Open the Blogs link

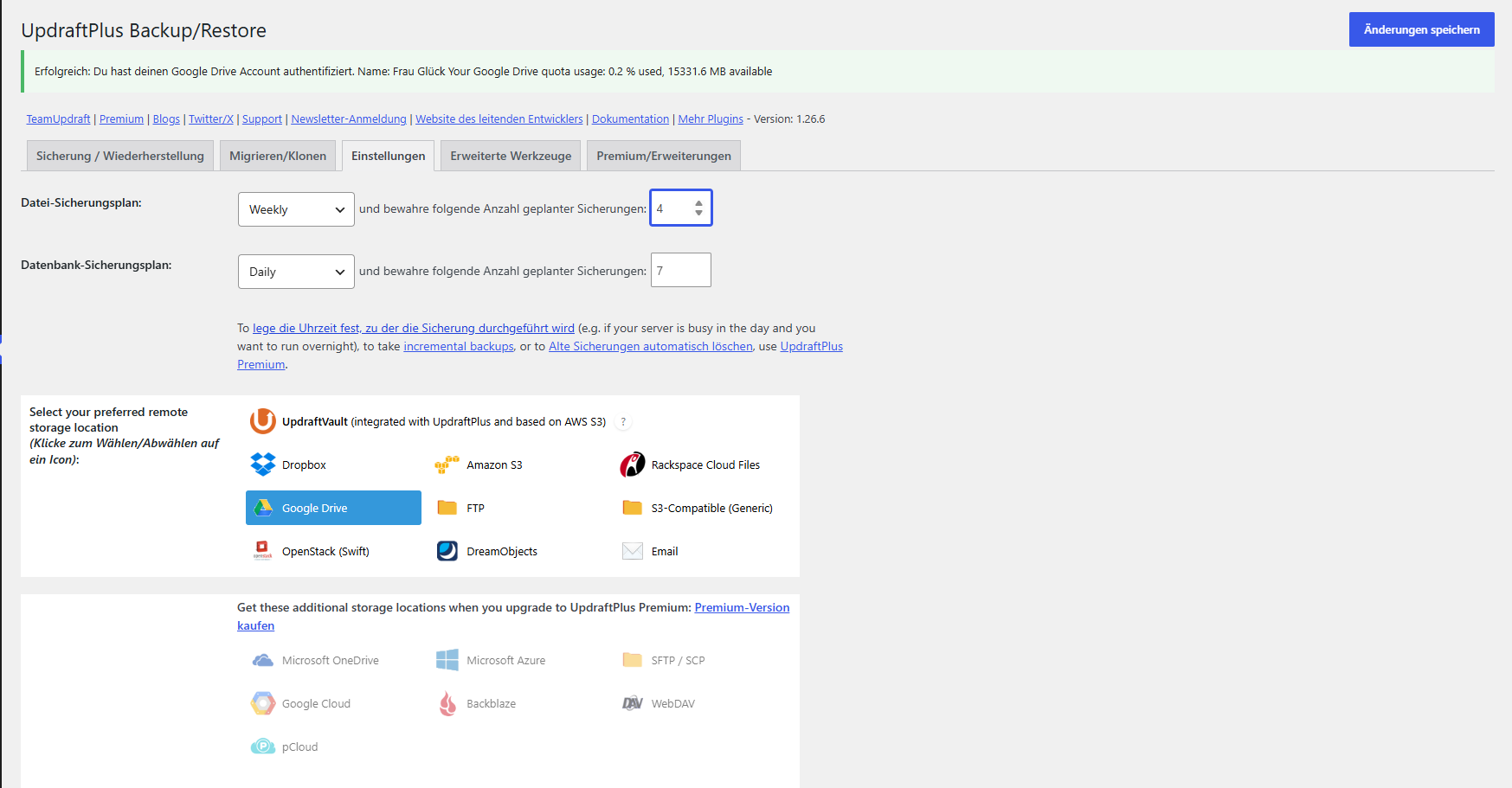pyautogui.click(x=166, y=119)
